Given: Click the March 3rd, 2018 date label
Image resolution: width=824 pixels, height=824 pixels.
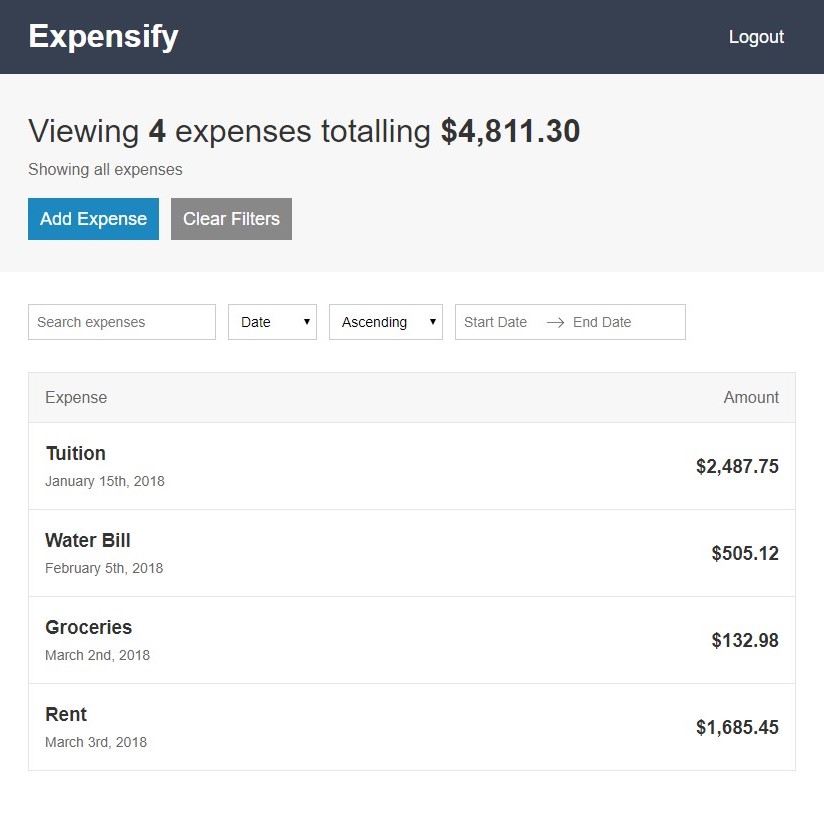Looking at the screenshot, I should pos(96,742).
